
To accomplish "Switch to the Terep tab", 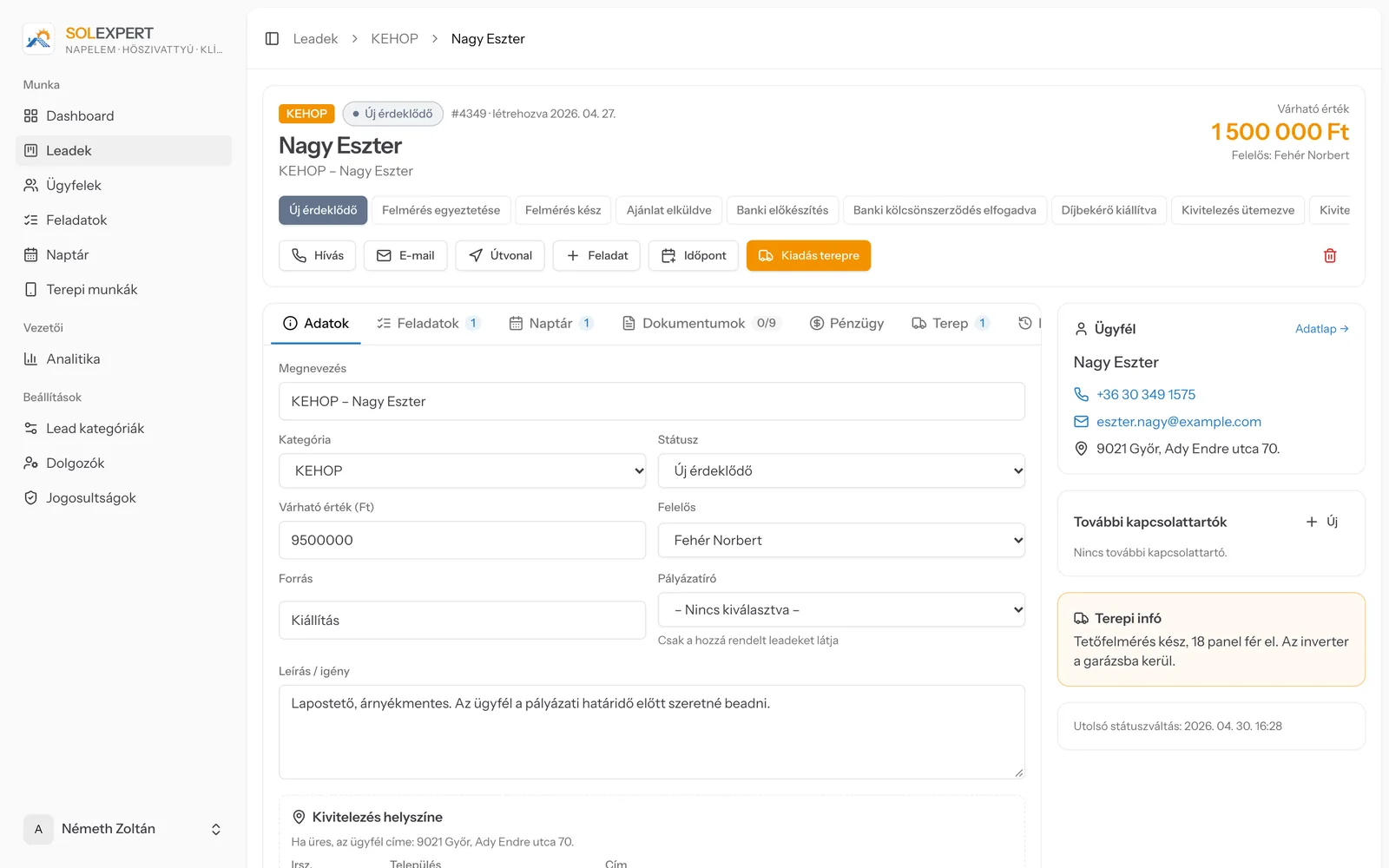I will (950, 323).
